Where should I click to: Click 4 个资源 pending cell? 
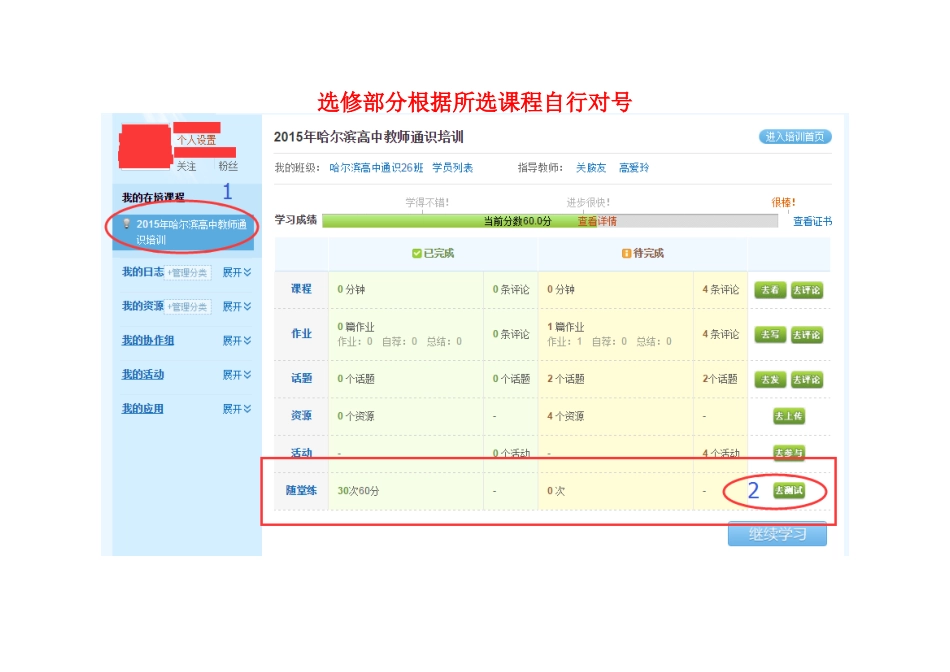(615, 416)
